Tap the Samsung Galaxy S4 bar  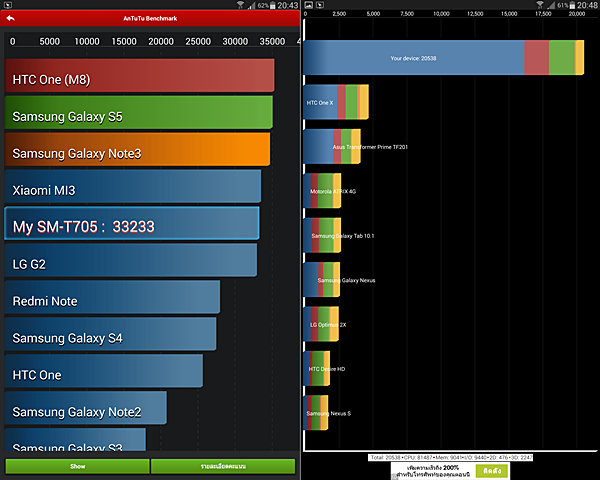(110, 338)
